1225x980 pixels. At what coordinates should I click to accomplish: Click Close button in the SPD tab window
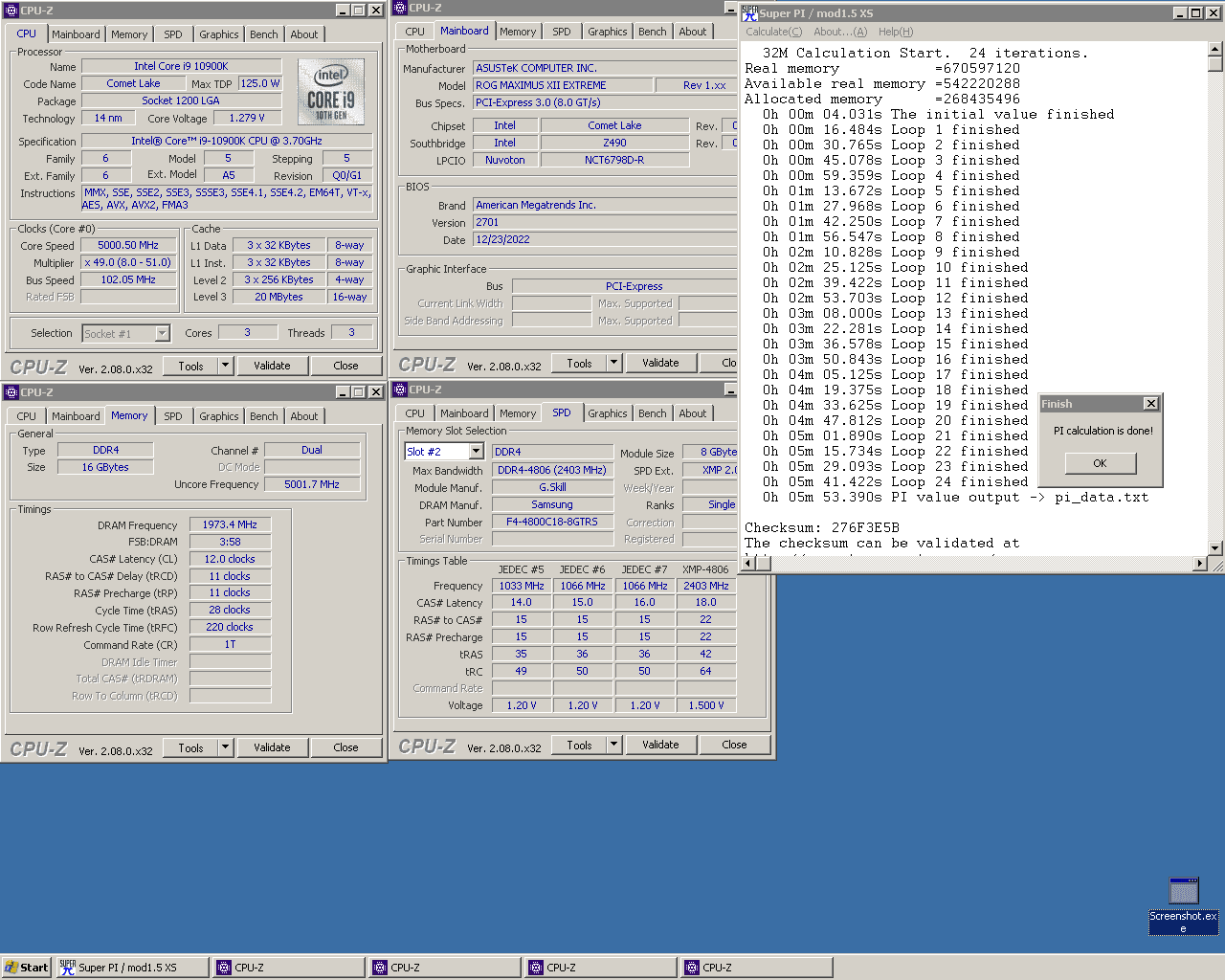coord(734,745)
